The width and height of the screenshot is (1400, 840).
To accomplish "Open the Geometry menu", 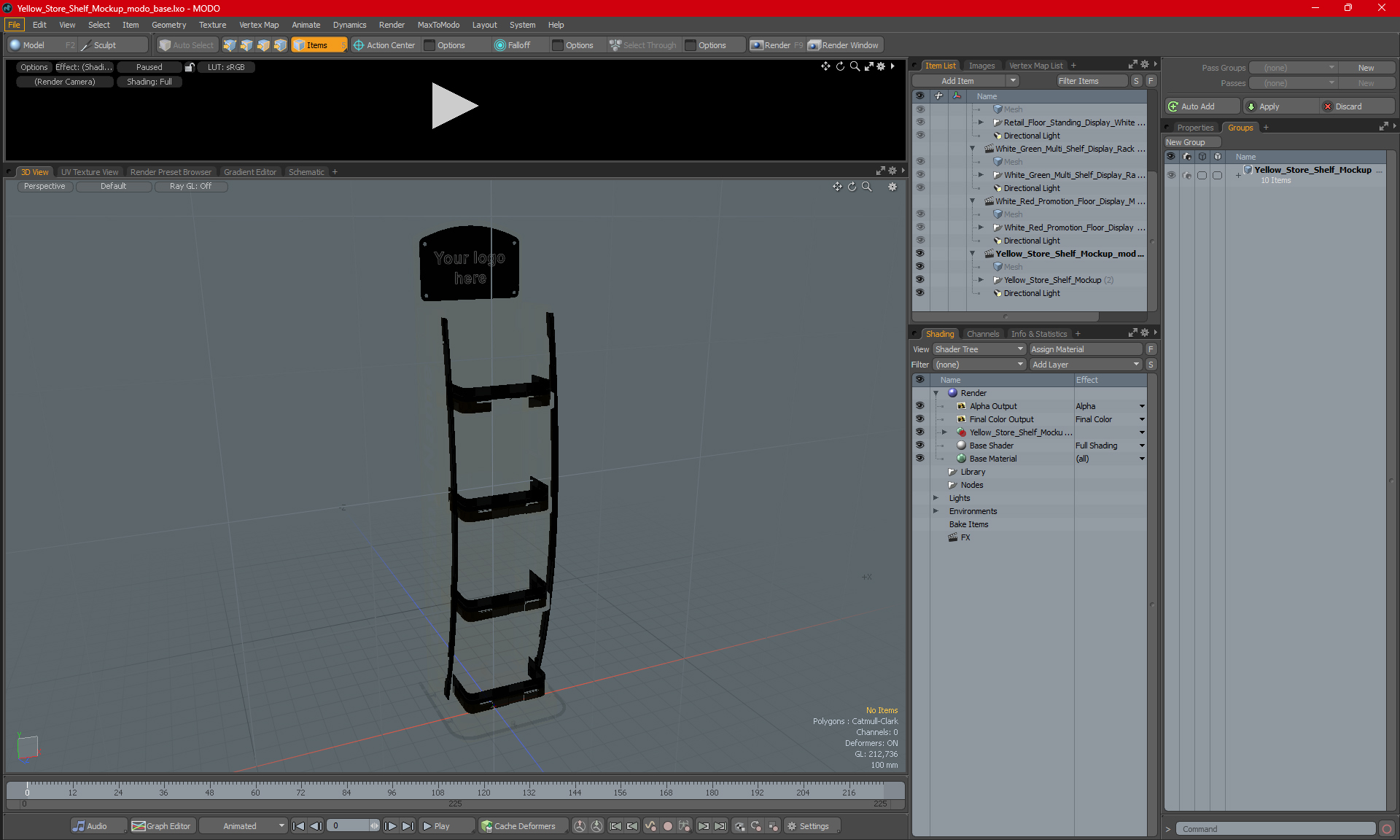I will pos(168,25).
